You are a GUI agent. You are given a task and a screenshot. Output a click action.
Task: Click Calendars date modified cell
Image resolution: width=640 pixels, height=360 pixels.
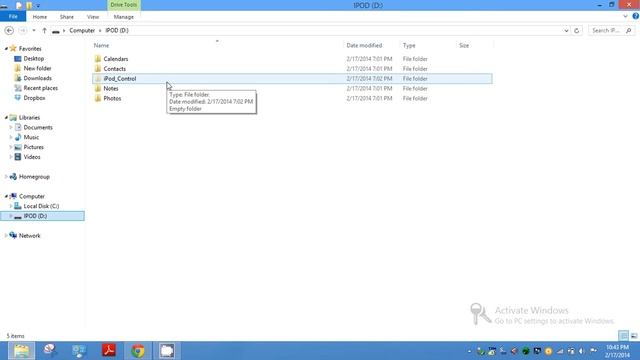point(369,59)
